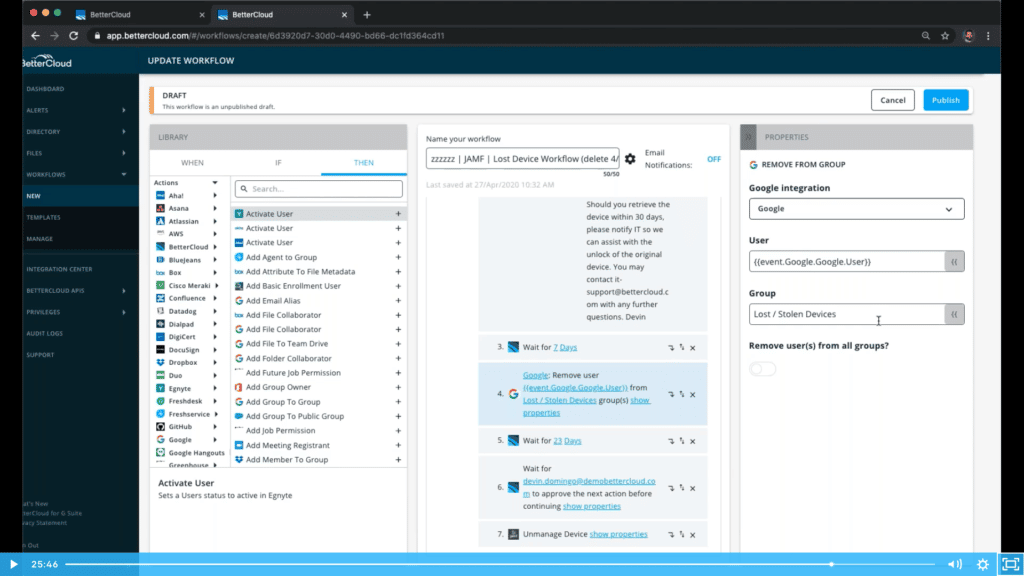
Task: Delete step 5 Wait for 23 Days
Action: click(x=693, y=441)
